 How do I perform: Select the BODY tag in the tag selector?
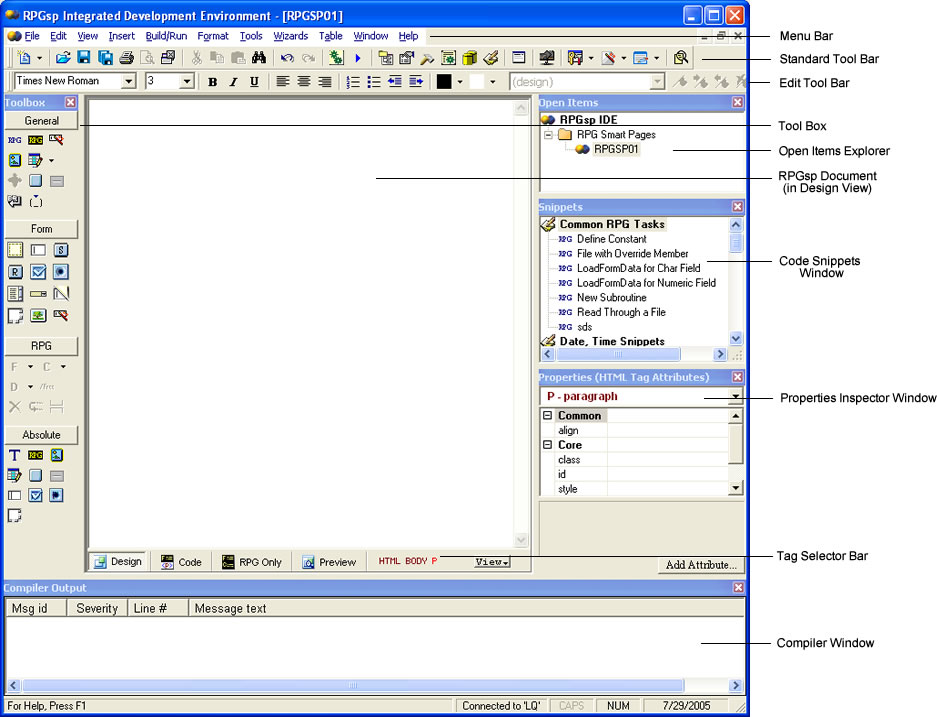pos(416,561)
